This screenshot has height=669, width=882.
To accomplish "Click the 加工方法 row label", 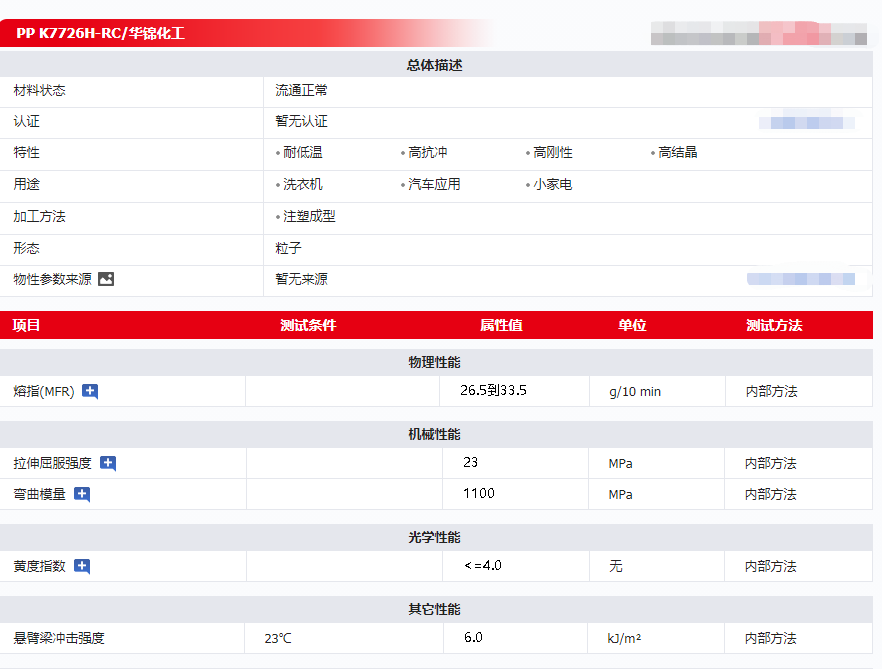I will pos(39,217).
